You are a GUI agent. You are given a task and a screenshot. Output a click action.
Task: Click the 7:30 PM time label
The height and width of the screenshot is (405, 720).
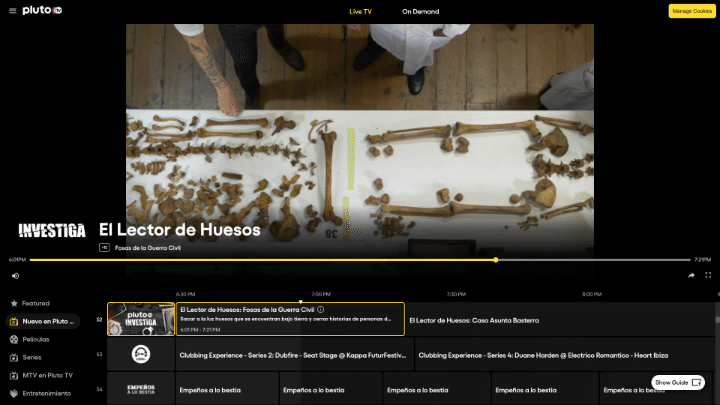coord(456,294)
